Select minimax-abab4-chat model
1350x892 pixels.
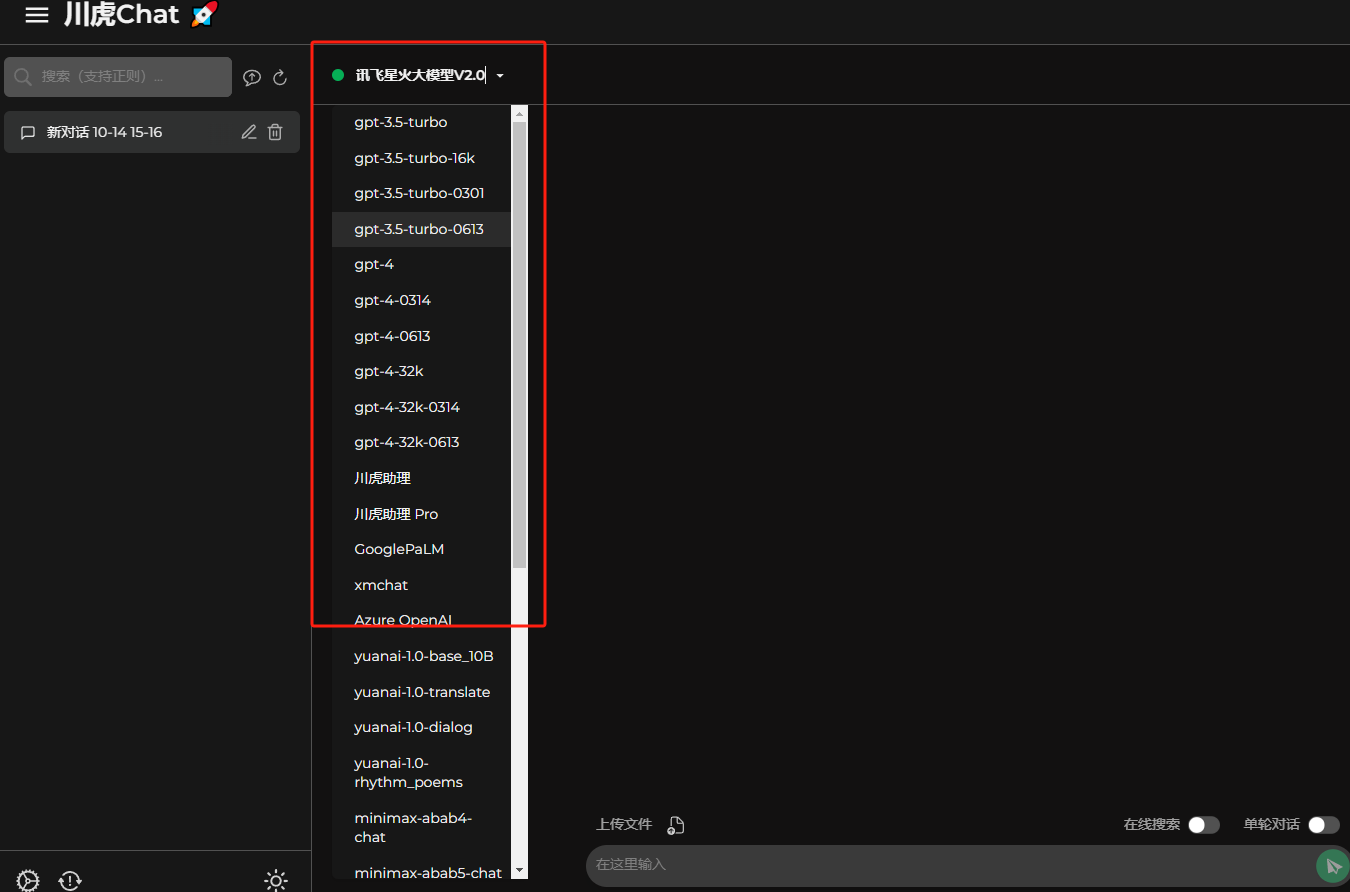pos(422,827)
